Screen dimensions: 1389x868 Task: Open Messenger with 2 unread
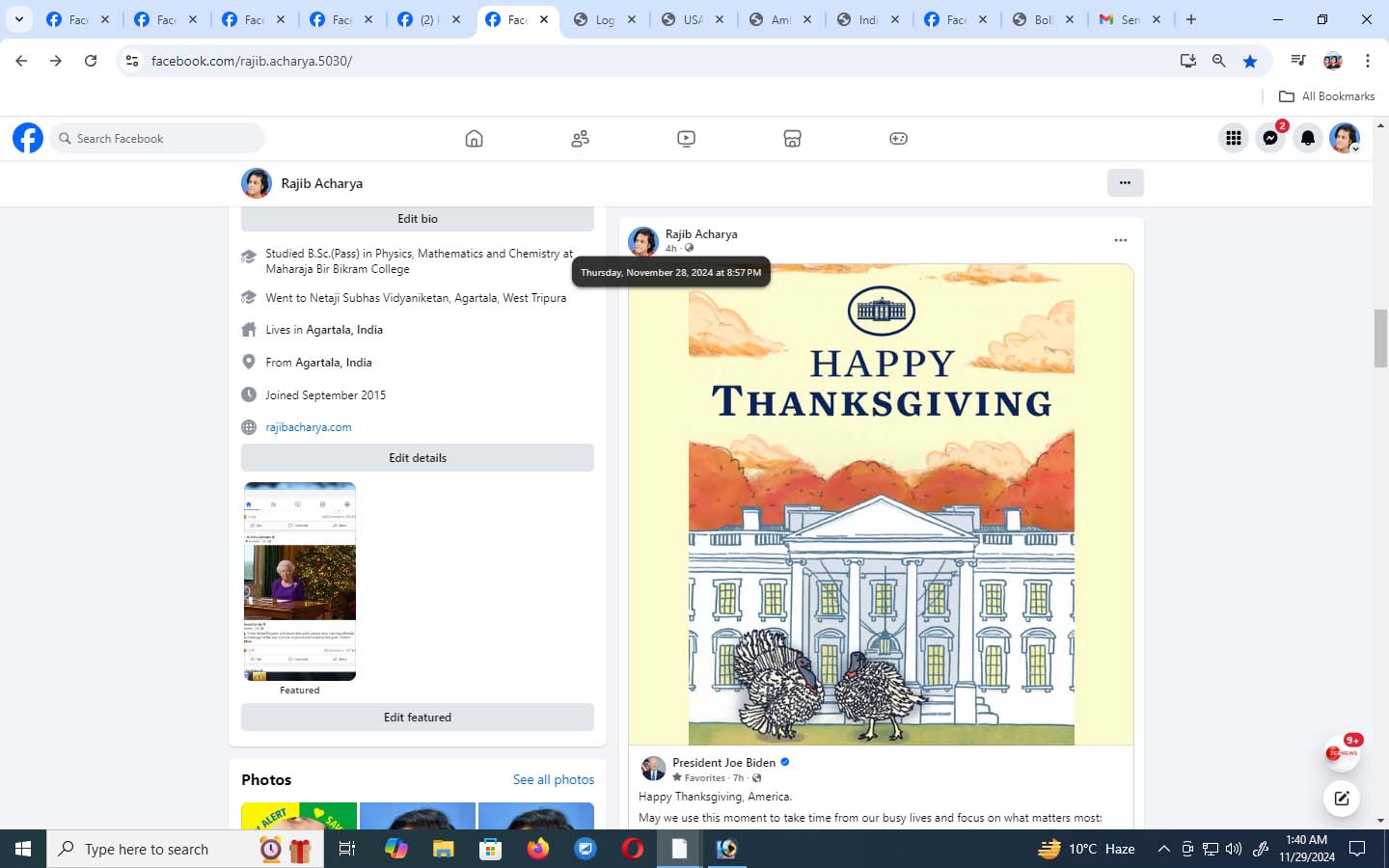click(1271, 138)
